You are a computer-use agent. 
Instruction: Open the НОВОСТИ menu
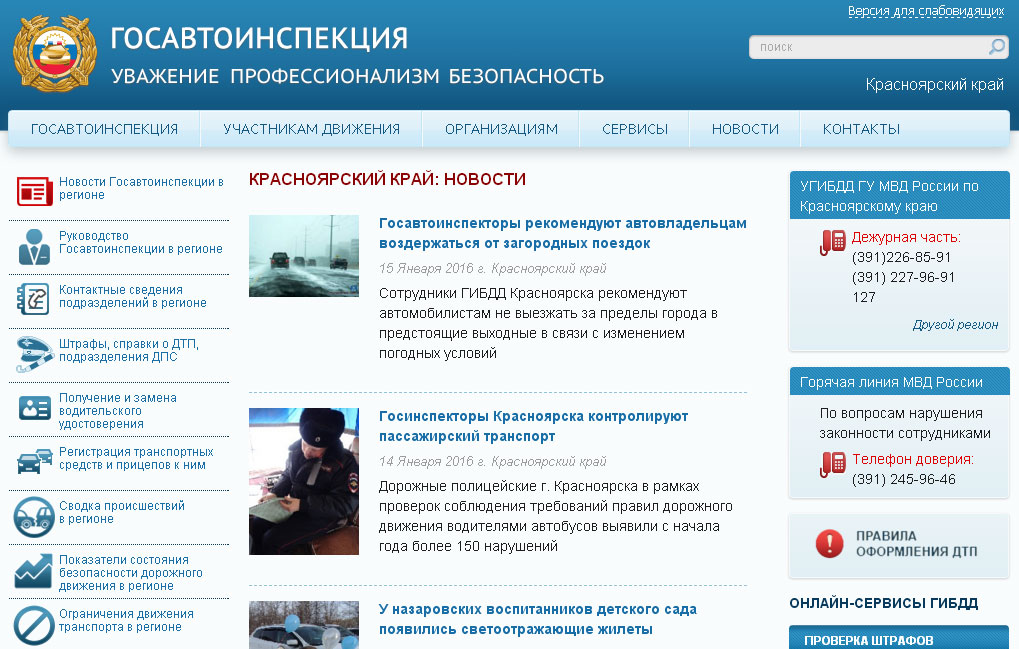click(x=745, y=129)
